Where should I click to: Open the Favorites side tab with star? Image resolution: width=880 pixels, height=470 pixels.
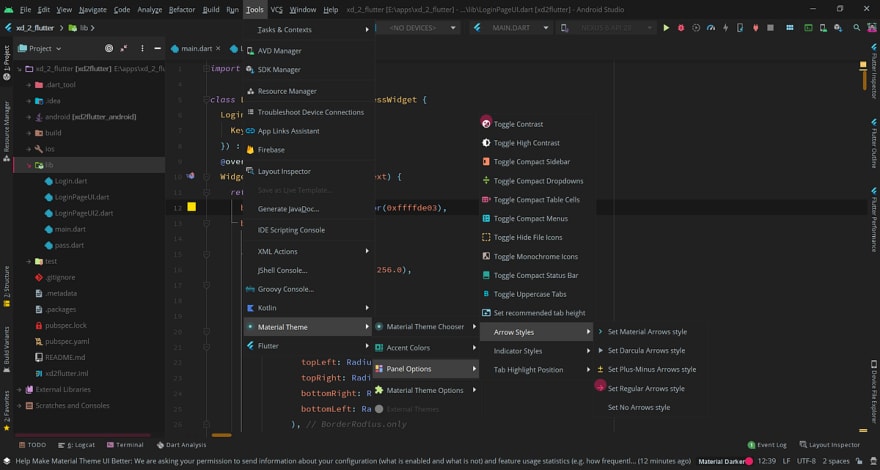pyautogui.click(x=7, y=409)
